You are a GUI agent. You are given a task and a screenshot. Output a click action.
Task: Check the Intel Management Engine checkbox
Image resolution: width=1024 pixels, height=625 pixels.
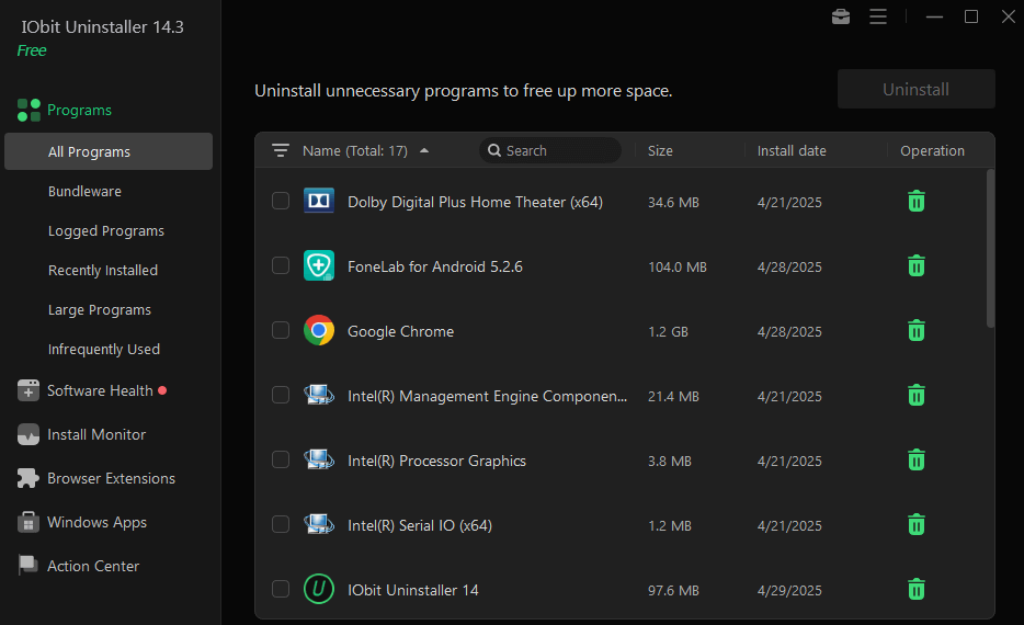coord(281,395)
